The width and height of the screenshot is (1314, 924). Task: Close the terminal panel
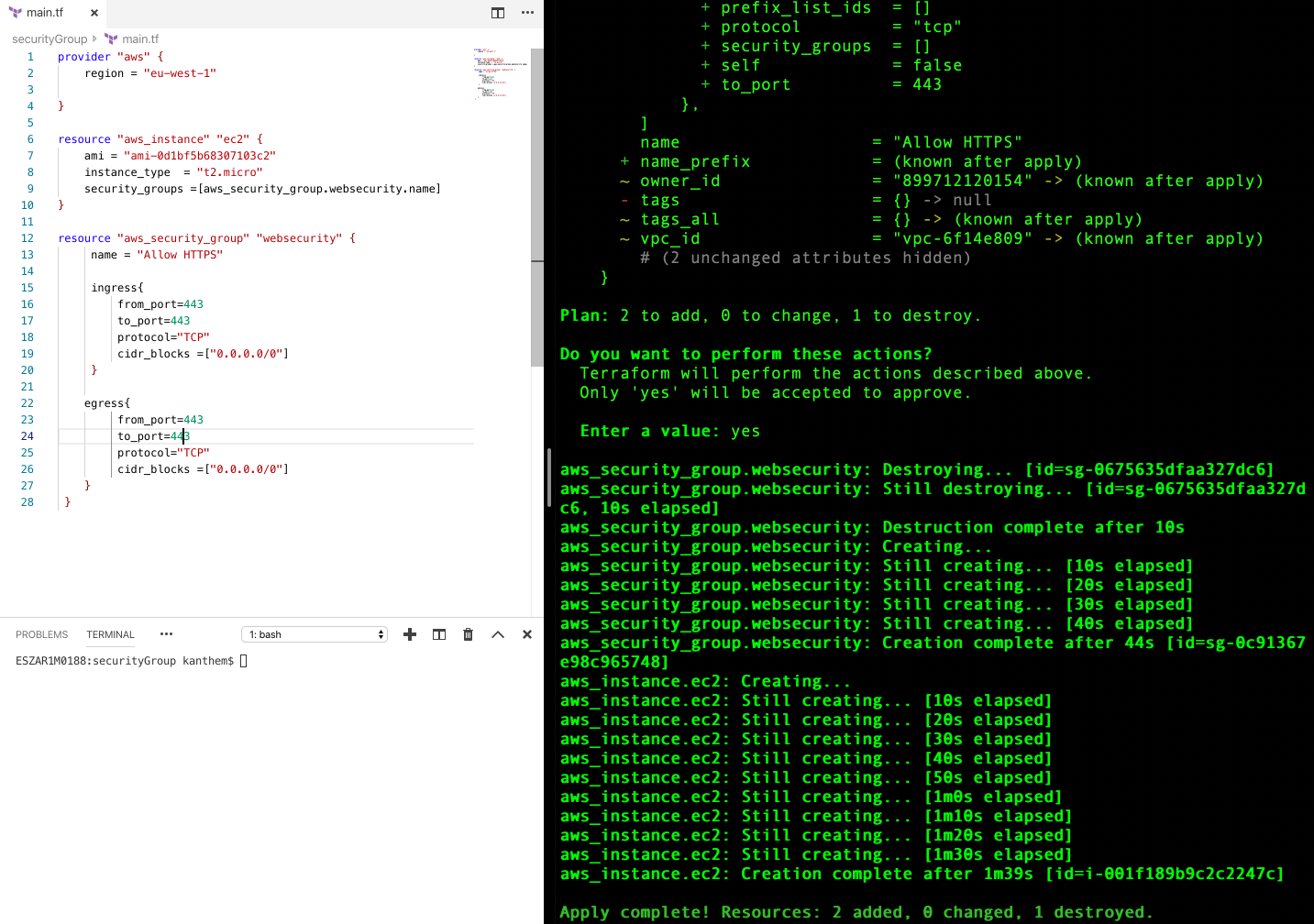[x=527, y=634]
